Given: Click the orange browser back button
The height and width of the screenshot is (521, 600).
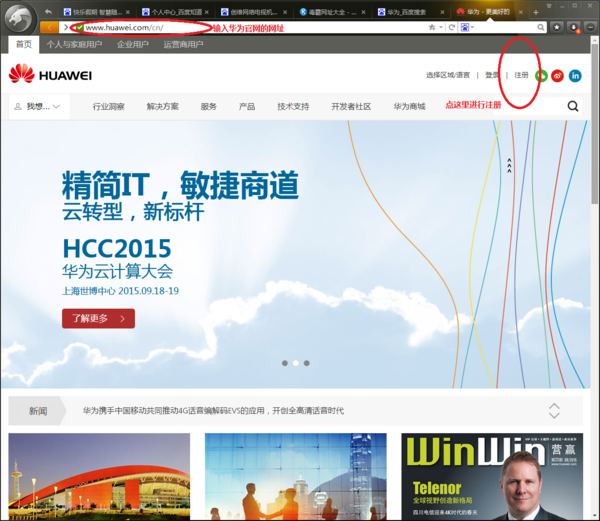Looking at the screenshot, I should point(49,28).
